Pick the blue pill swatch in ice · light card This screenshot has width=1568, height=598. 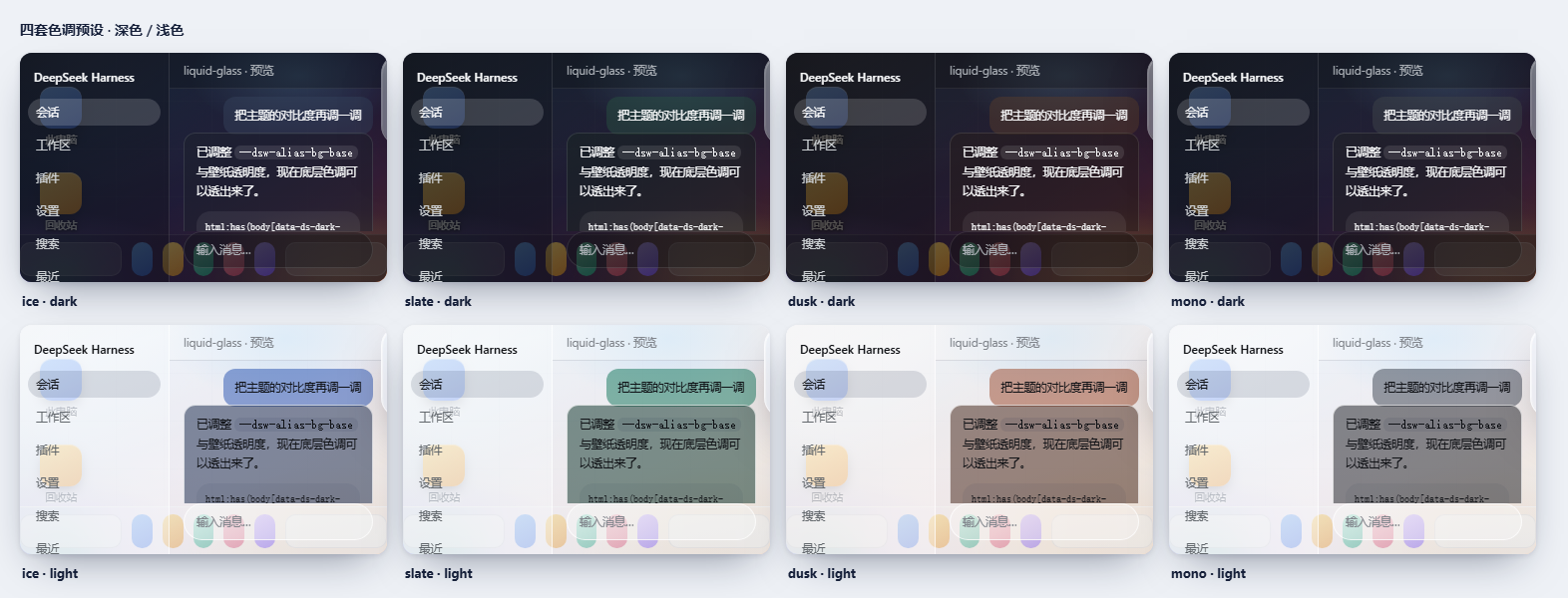click(x=142, y=530)
